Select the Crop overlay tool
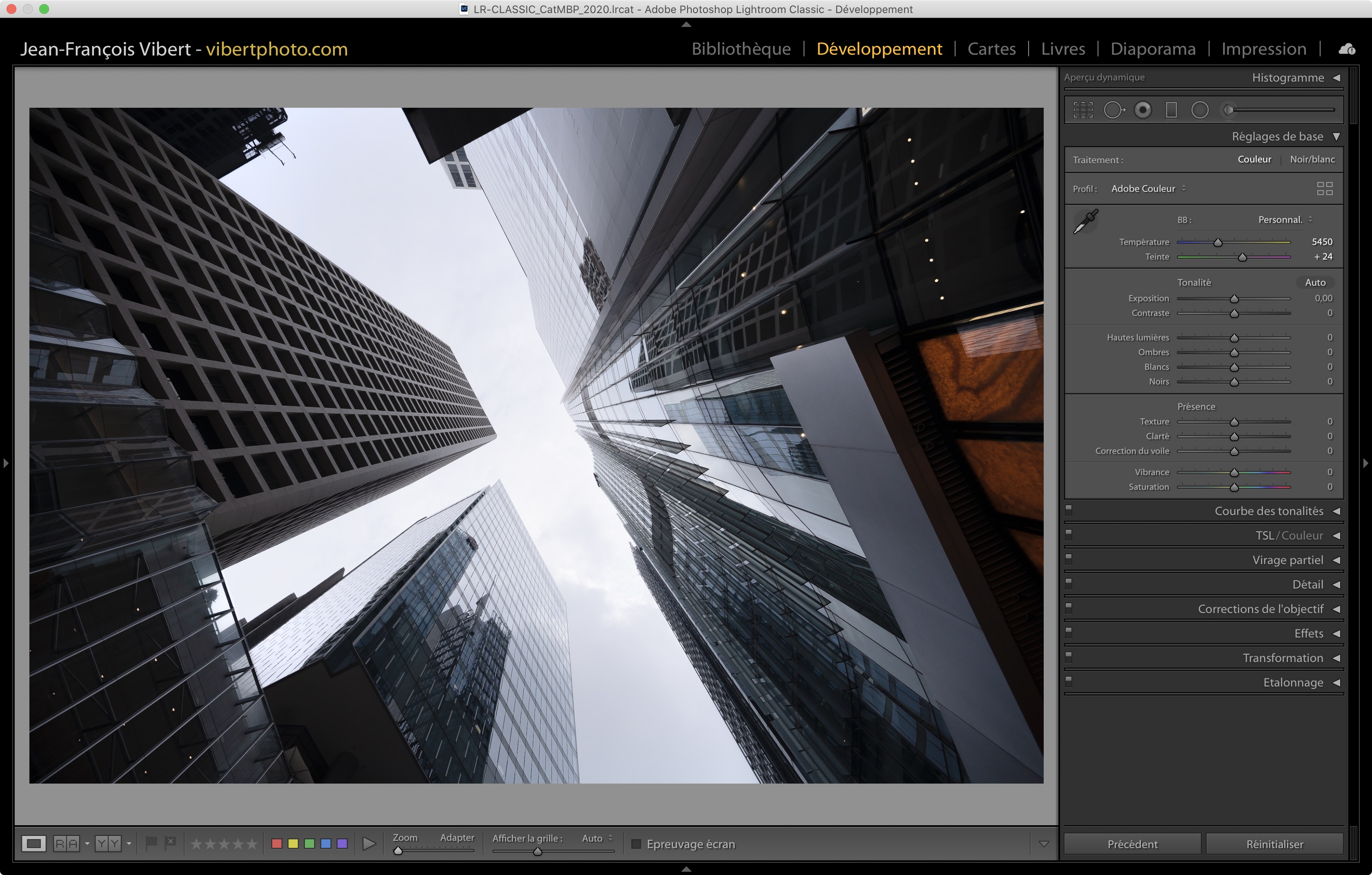Screen dimensions: 1372x875 click(1082, 110)
